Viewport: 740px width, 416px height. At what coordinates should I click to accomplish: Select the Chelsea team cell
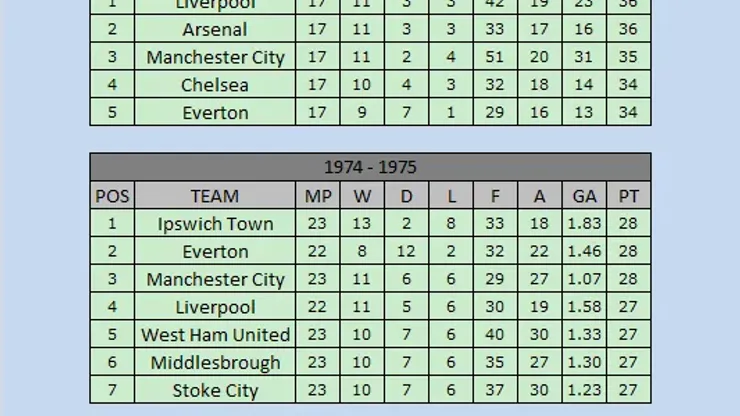pos(215,85)
